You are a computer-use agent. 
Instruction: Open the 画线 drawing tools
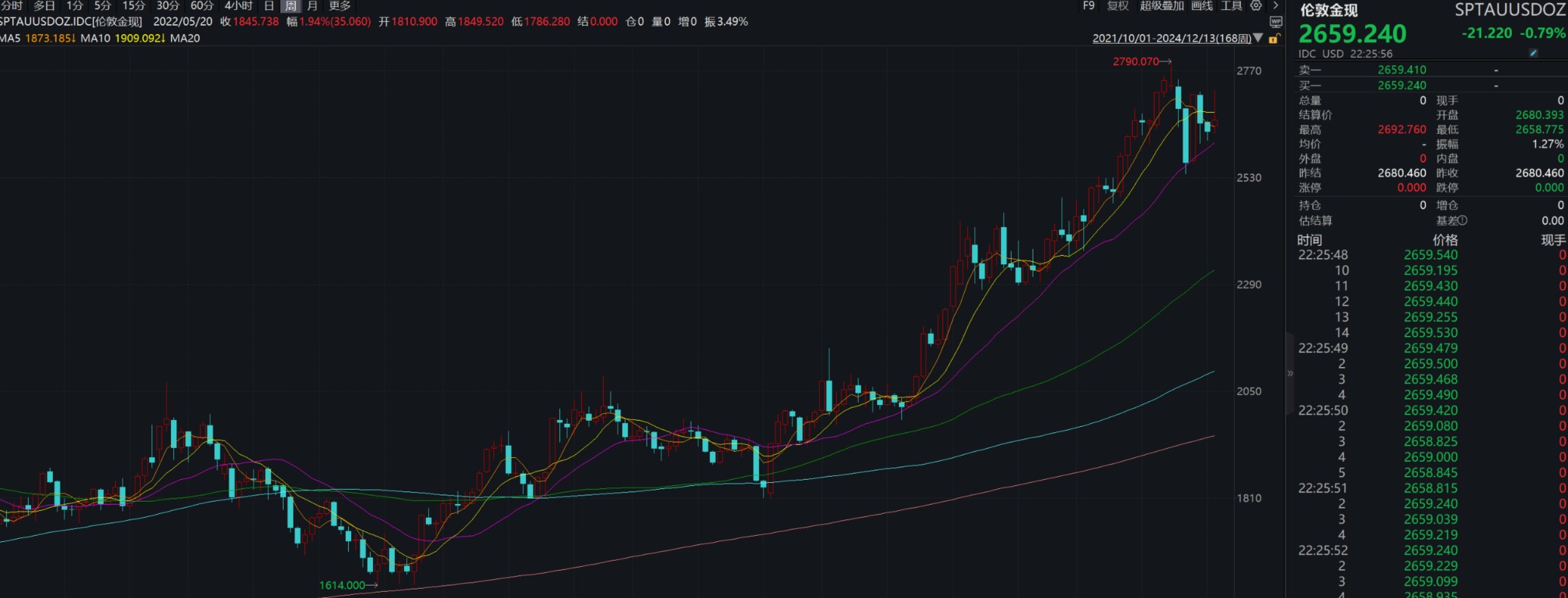pos(1201,5)
